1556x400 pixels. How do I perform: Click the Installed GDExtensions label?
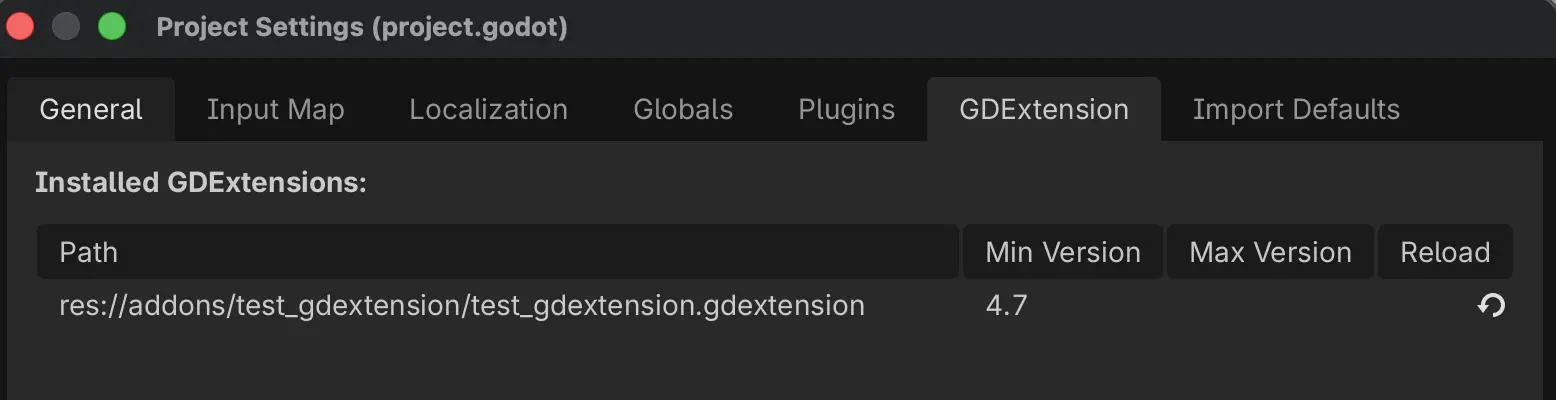pos(201,183)
